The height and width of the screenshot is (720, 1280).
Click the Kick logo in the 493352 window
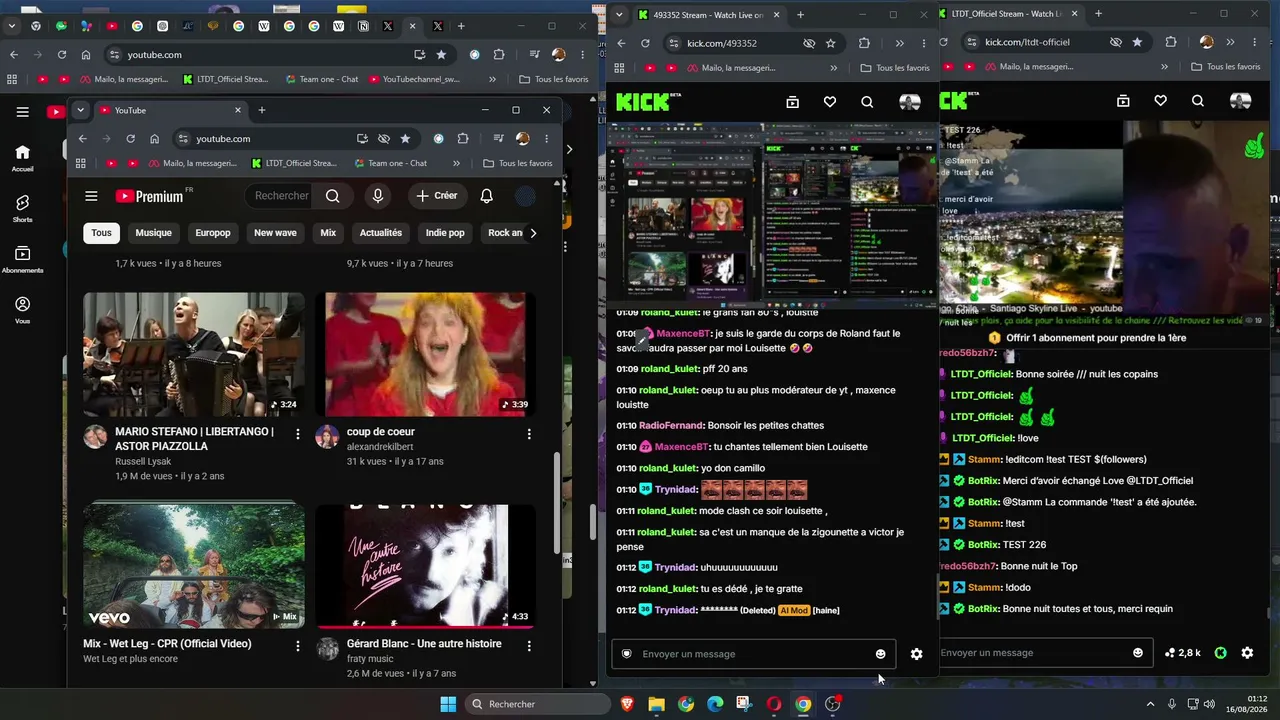(x=648, y=102)
